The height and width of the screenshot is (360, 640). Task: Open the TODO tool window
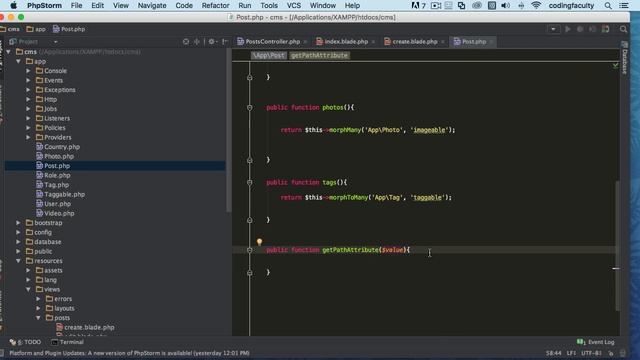[x=25, y=342]
